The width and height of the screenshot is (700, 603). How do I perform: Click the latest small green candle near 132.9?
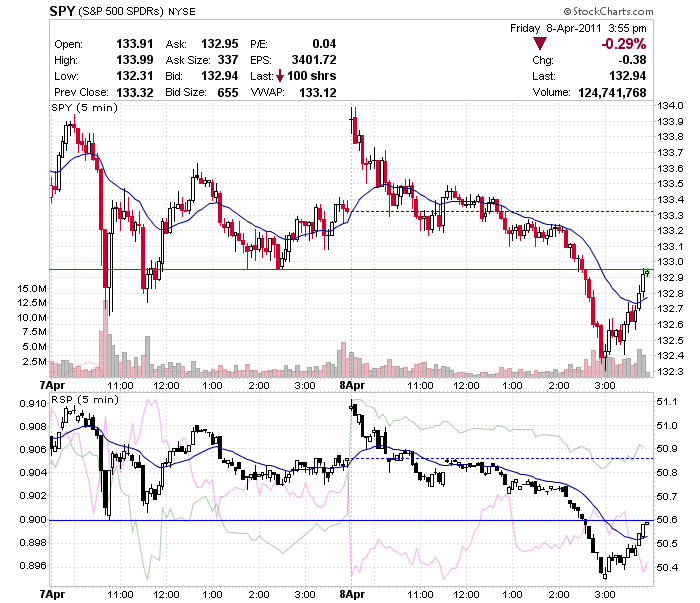647,274
